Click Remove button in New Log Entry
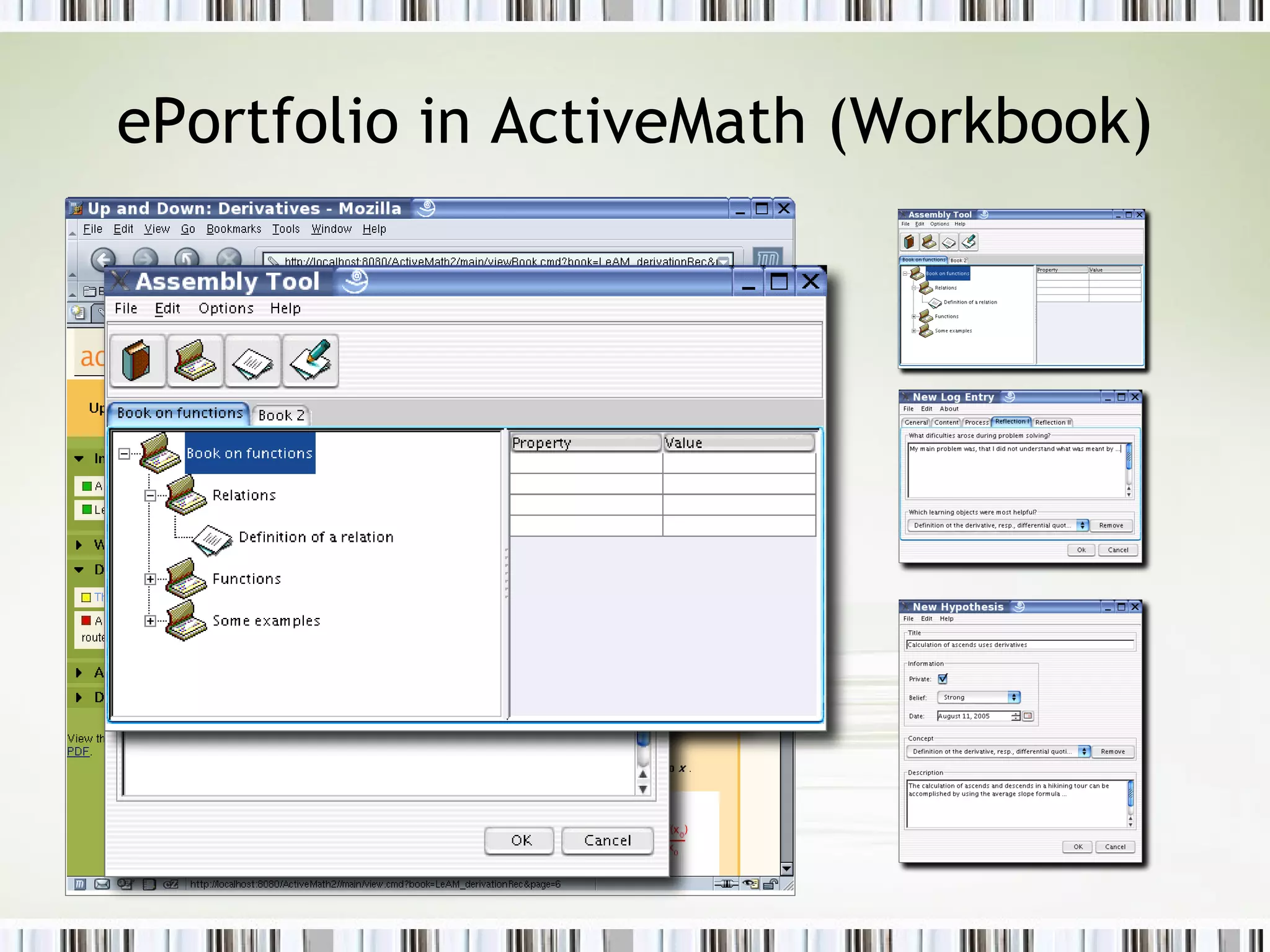The width and height of the screenshot is (1270, 952). coord(1111,526)
